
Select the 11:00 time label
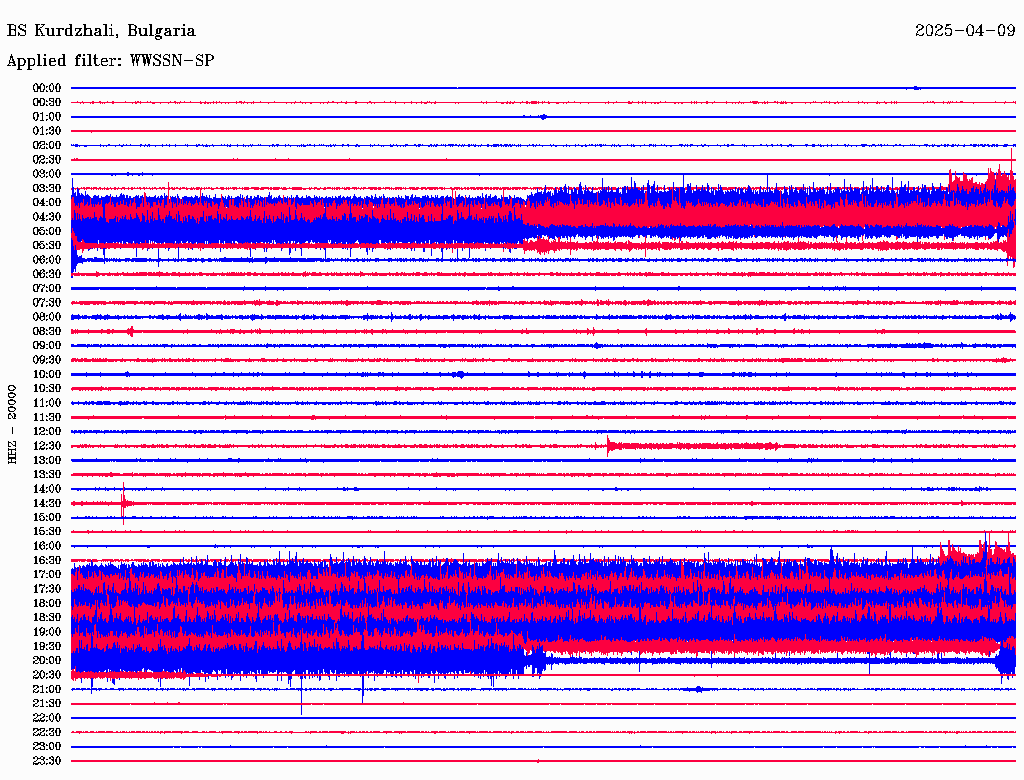[x=47, y=402]
